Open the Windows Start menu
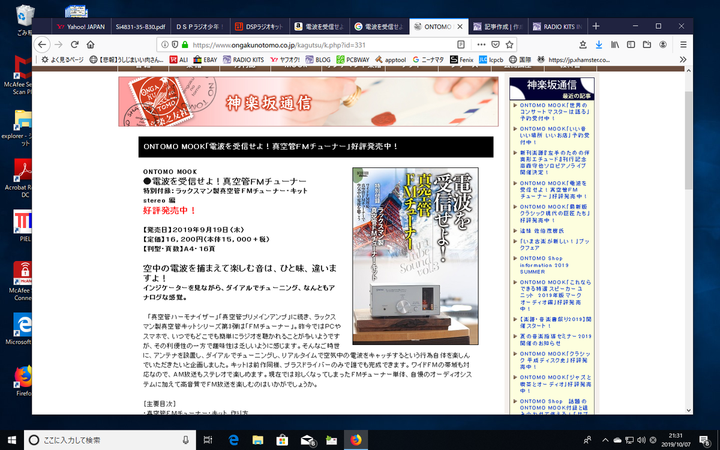This screenshot has height=450, width=720. tap(11, 439)
